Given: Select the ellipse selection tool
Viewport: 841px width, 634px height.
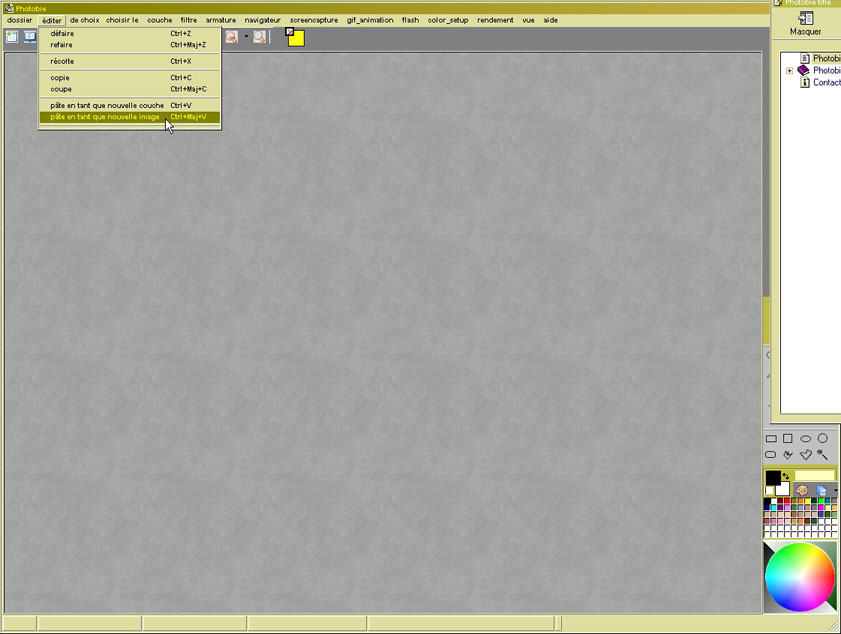Looking at the screenshot, I should pos(805,438).
